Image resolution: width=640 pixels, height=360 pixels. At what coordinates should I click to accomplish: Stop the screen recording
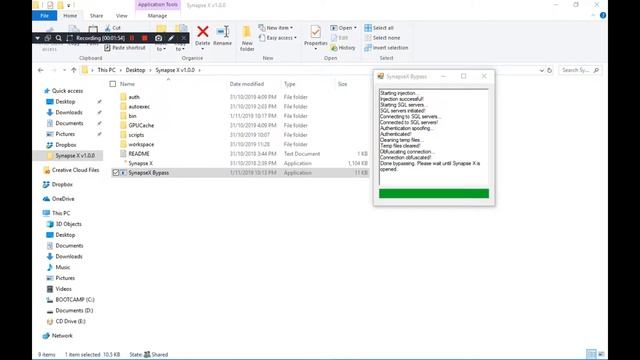coord(144,38)
